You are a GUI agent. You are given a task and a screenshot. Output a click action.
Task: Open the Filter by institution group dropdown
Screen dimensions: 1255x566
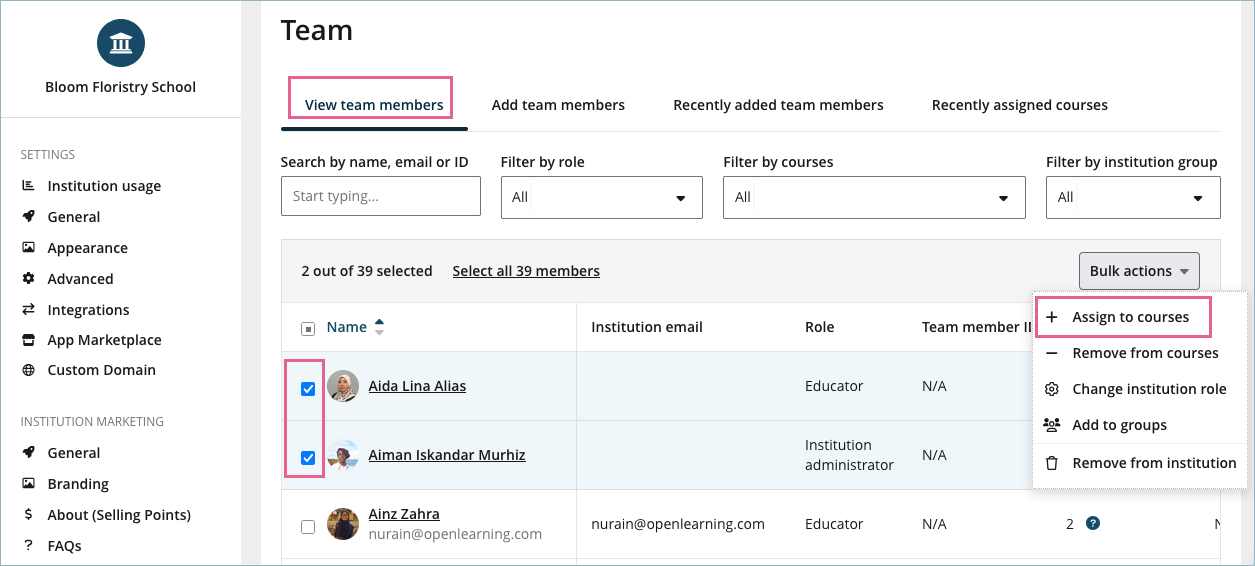pos(1132,197)
